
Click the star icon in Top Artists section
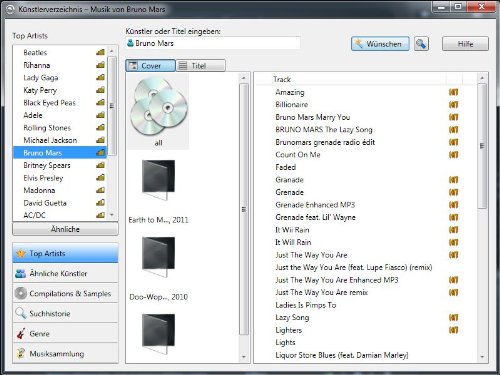point(21,253)
